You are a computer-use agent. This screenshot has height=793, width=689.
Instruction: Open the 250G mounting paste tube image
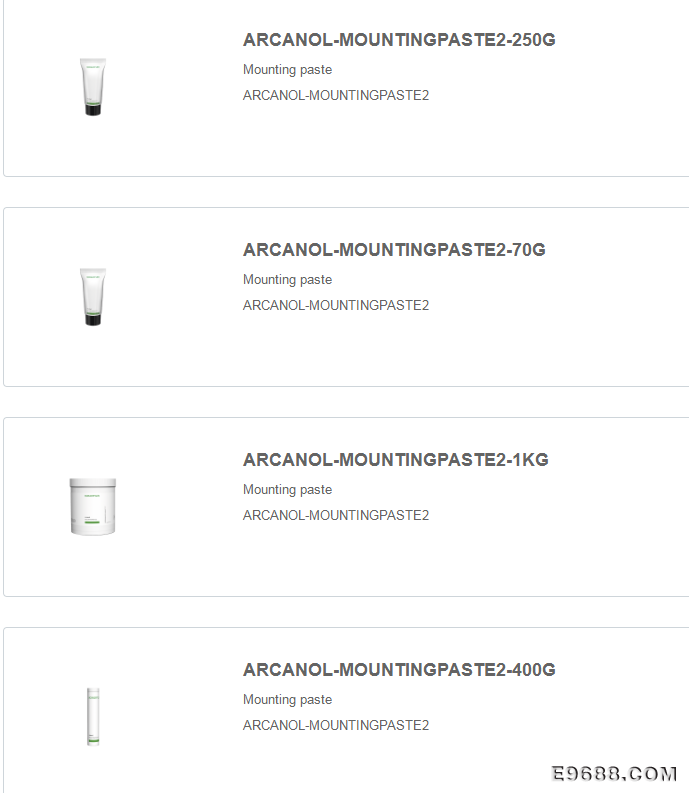(x=93, y=87)
